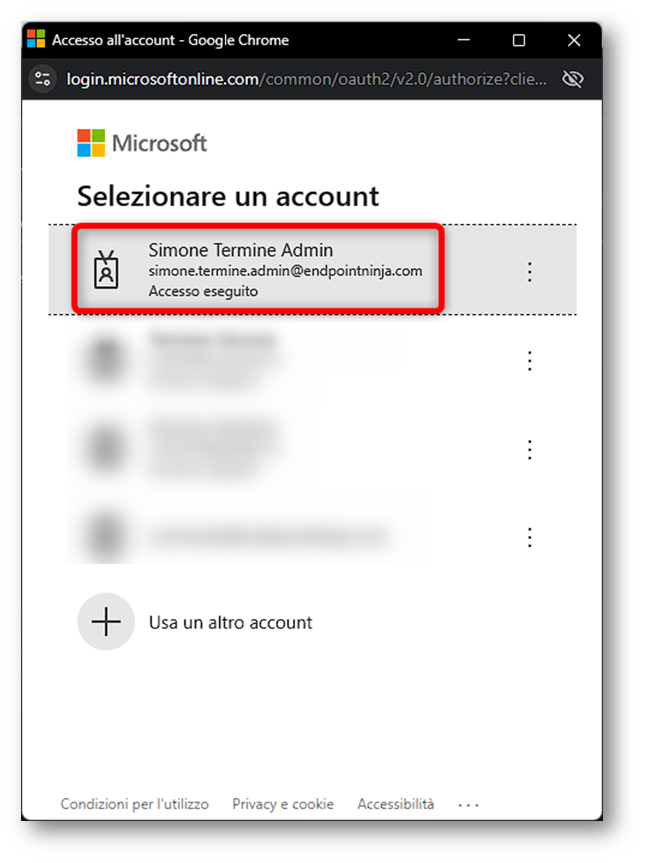Viewport: 645px width, 863px height.
Task: Open options menu for Simone Termine Admin
Action: point(529,272)
